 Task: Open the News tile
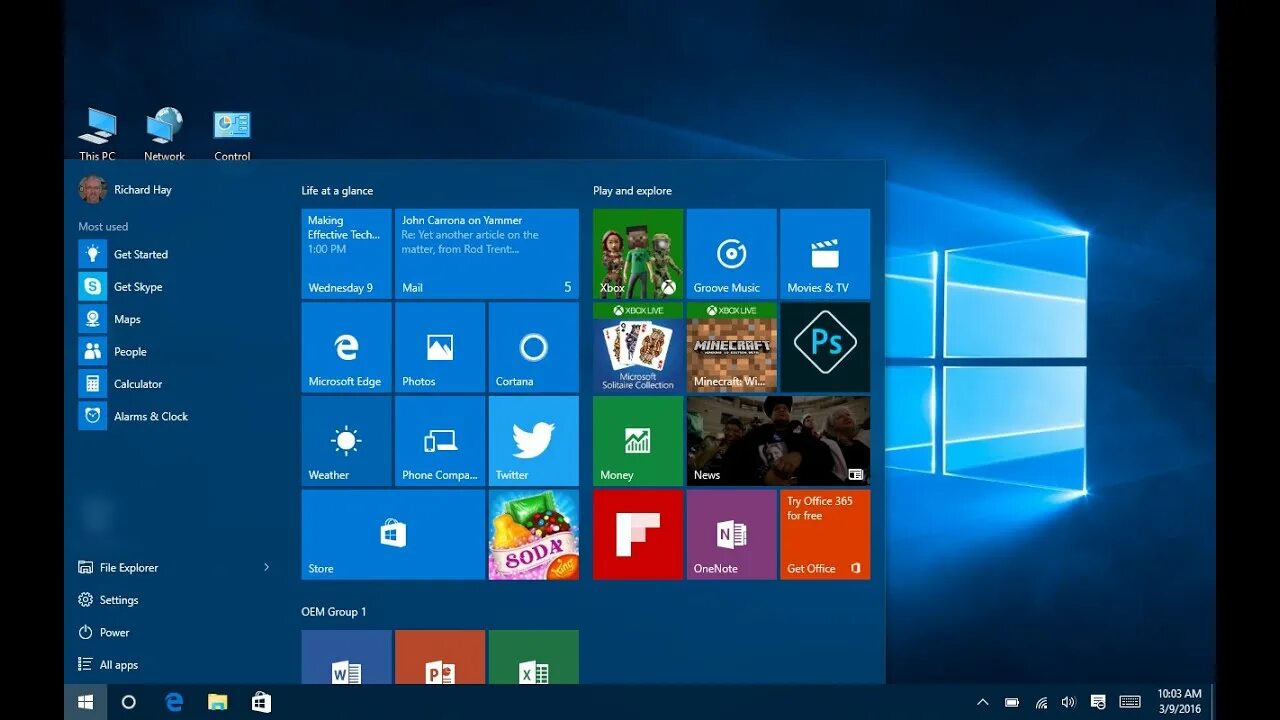tap(778, 441)
